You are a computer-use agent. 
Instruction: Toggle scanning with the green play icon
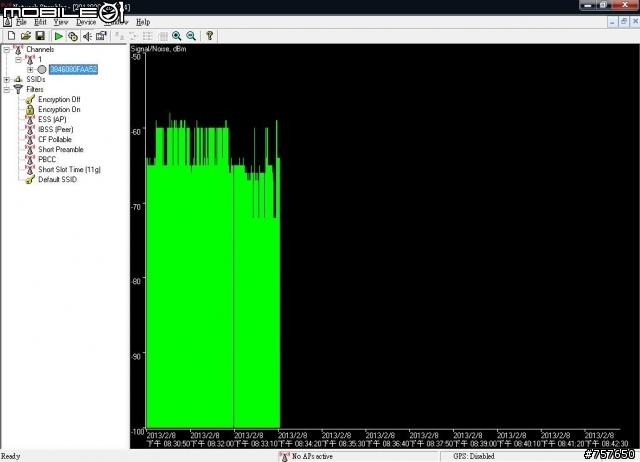(x=58, y=36)
